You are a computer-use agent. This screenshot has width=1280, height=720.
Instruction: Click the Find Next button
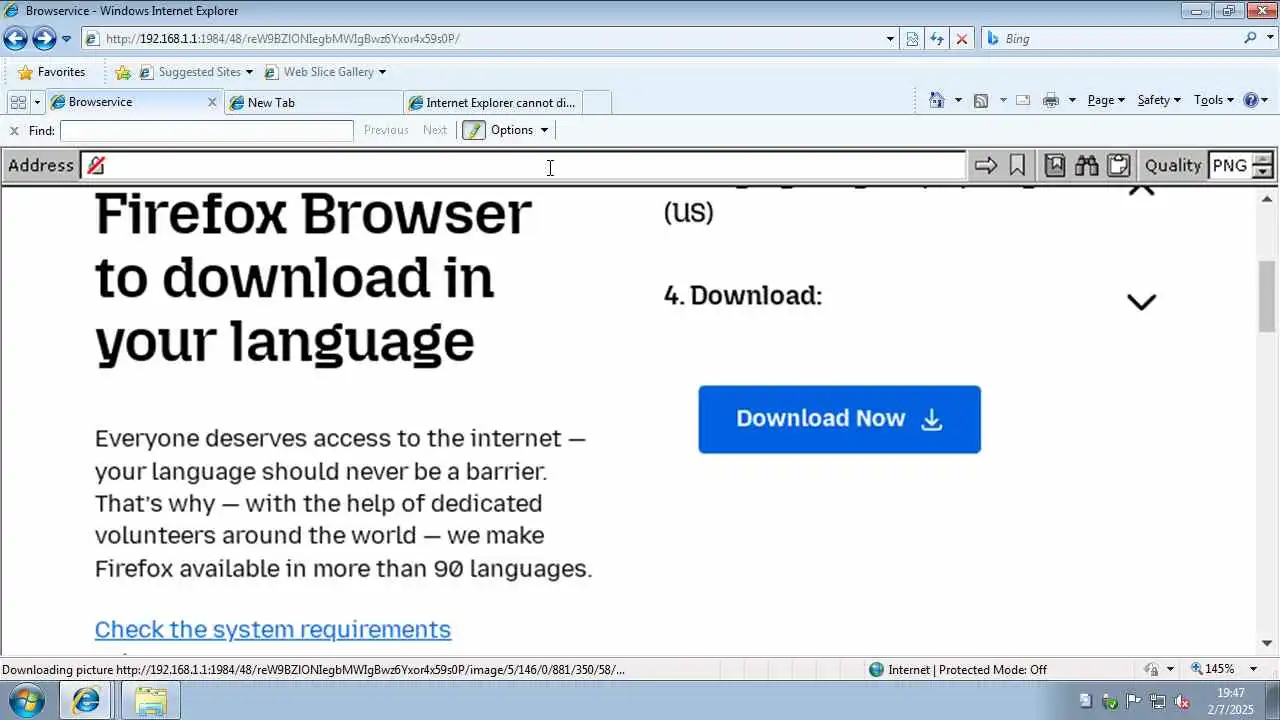coord(435,130)
